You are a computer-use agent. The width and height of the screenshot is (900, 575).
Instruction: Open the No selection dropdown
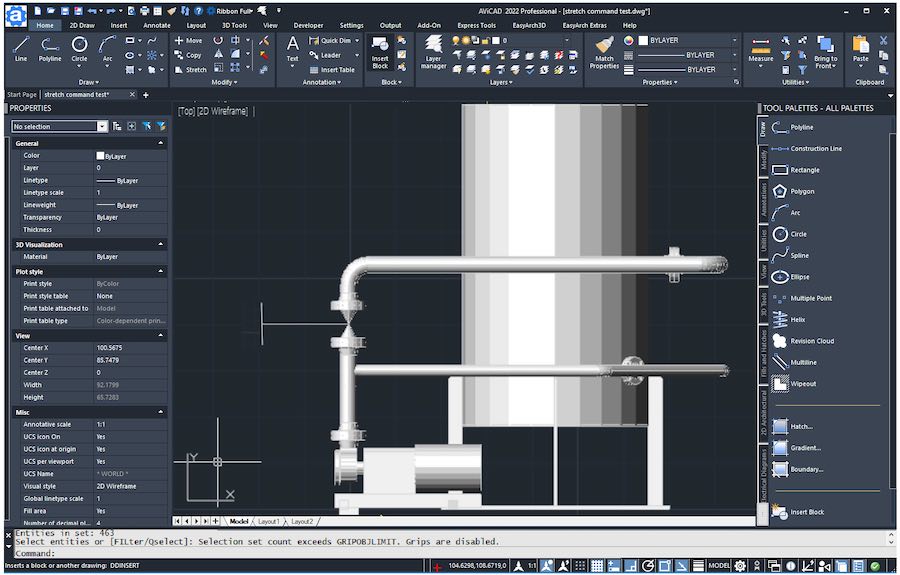(x=102, y=127)
